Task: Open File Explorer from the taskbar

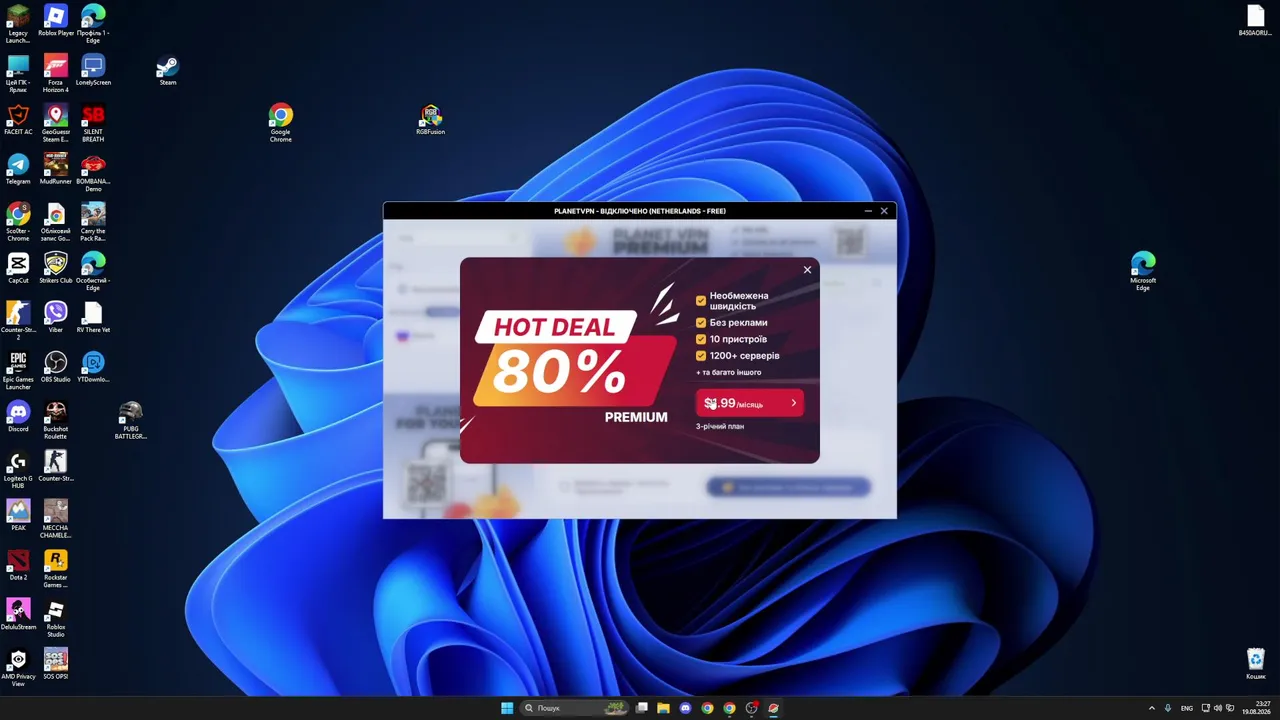Action: tap(663, 708)
